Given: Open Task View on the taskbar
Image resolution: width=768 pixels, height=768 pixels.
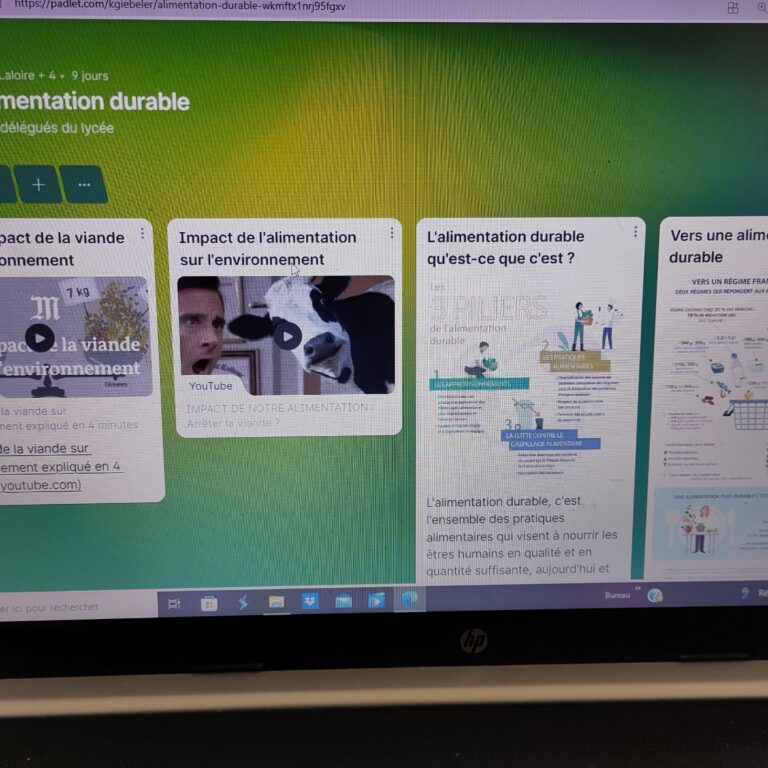Looking at the screenshot, I should [x=174, y=603].
